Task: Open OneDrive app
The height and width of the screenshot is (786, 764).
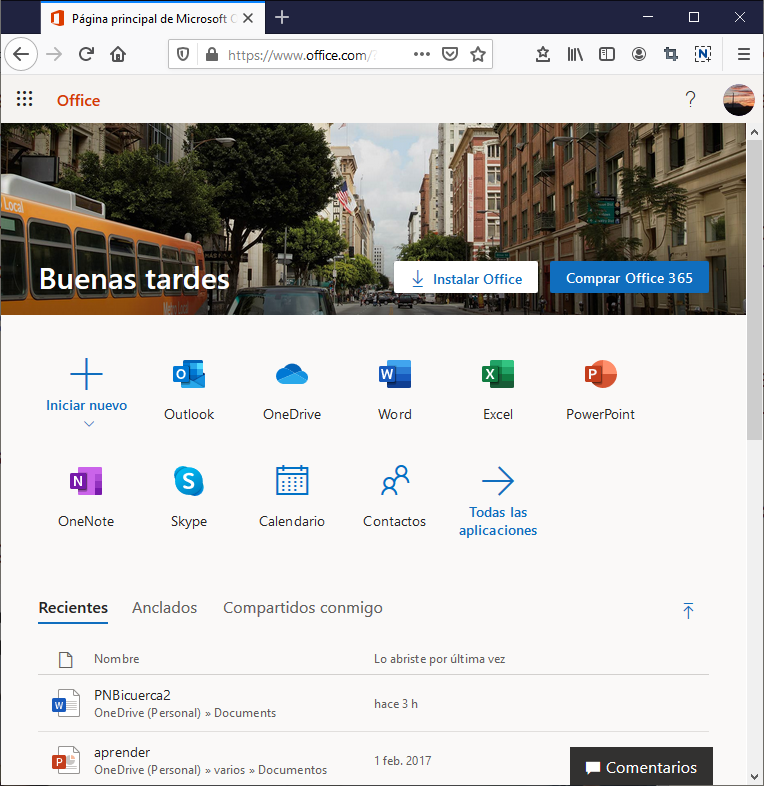Action: [292, 390]
